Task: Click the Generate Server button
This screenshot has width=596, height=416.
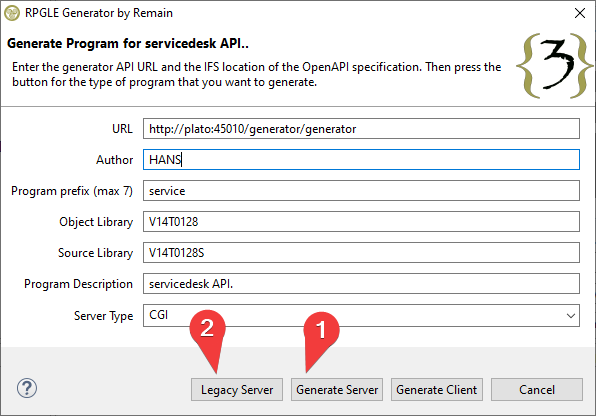Action: click(337, 389)
